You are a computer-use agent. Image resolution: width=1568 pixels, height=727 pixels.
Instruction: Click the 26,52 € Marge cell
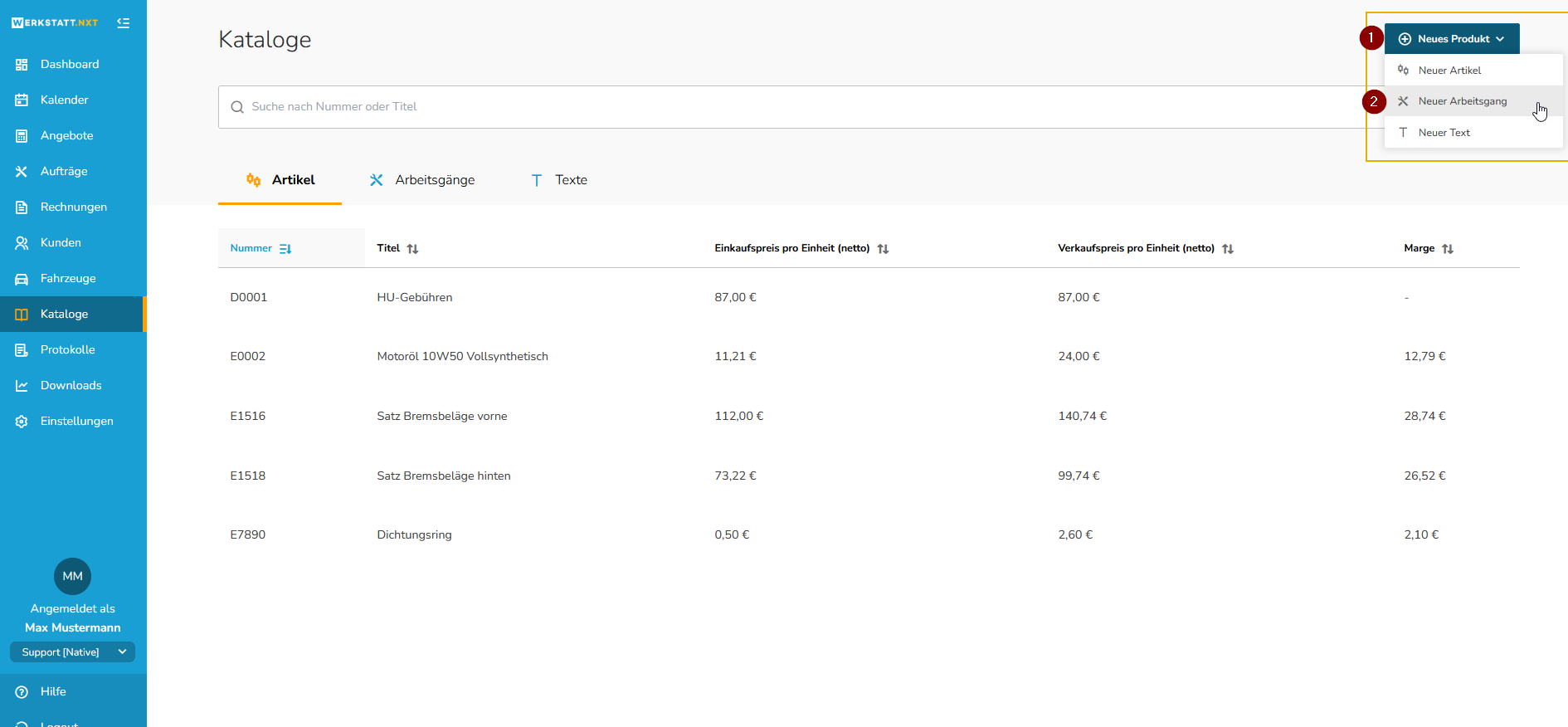tap(1424, 476)
